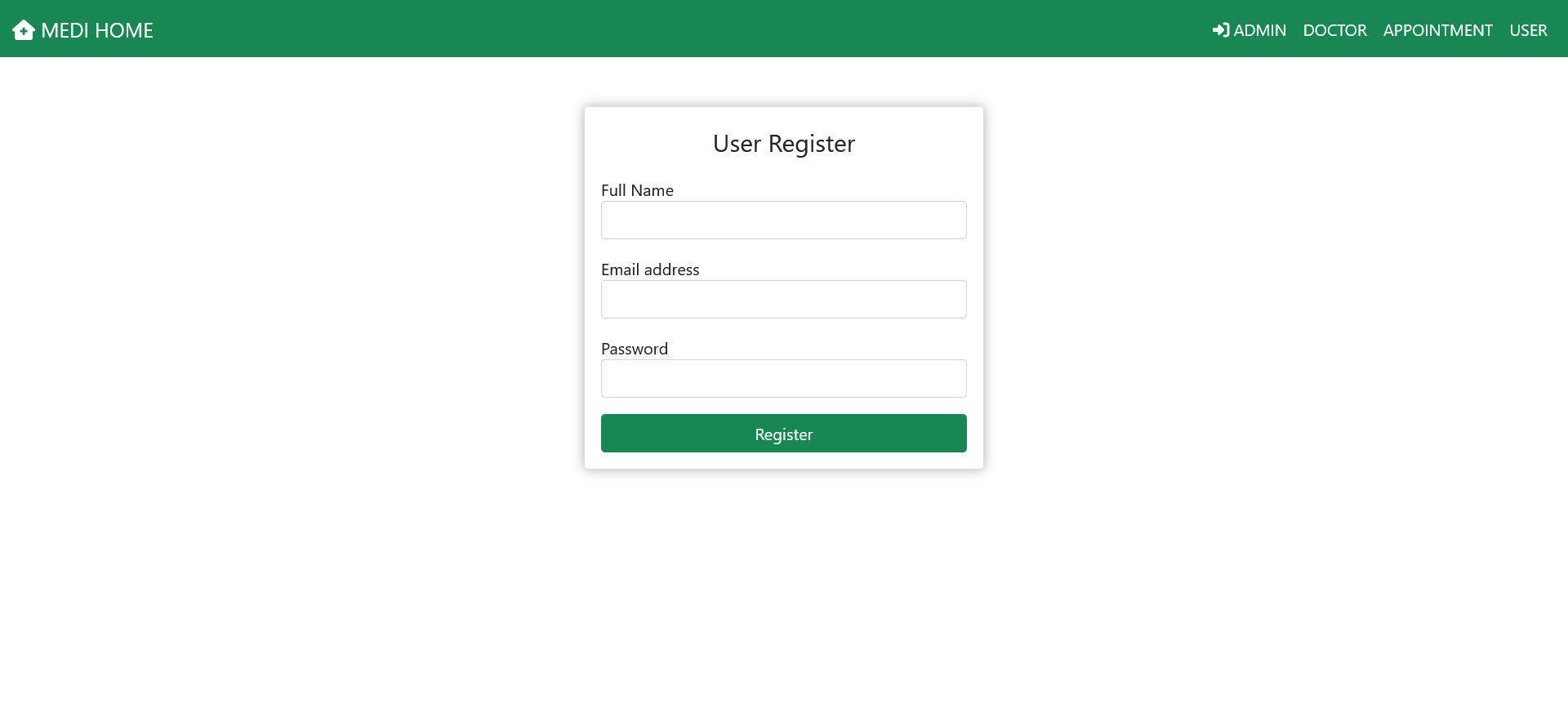This screenshot has height=717, width=1568.
Task: Click the Full Name label text
Action: (x=637, y=190)
